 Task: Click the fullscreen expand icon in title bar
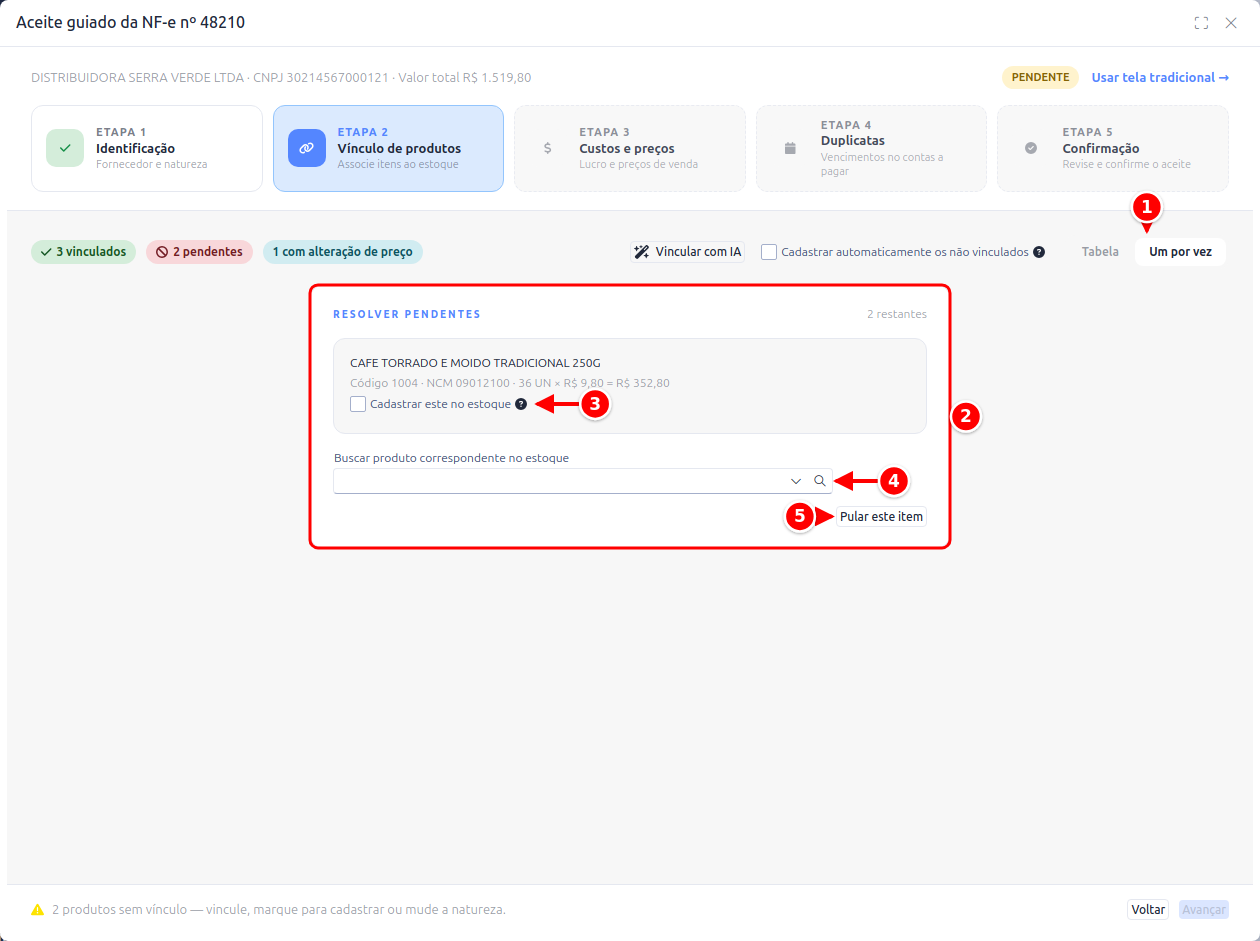point(1201,23)
